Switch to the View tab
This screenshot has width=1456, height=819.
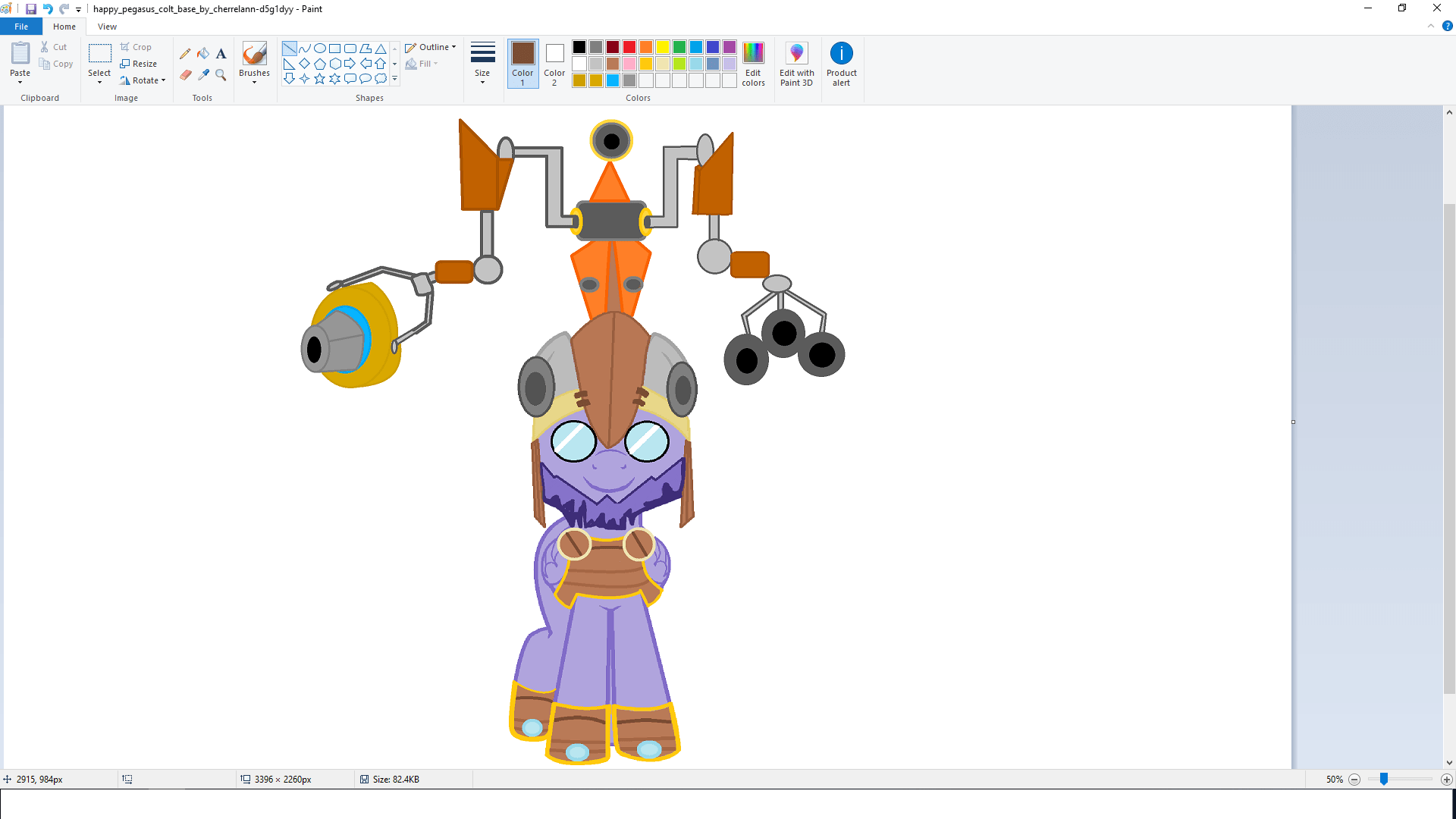(x=107, y=27)
